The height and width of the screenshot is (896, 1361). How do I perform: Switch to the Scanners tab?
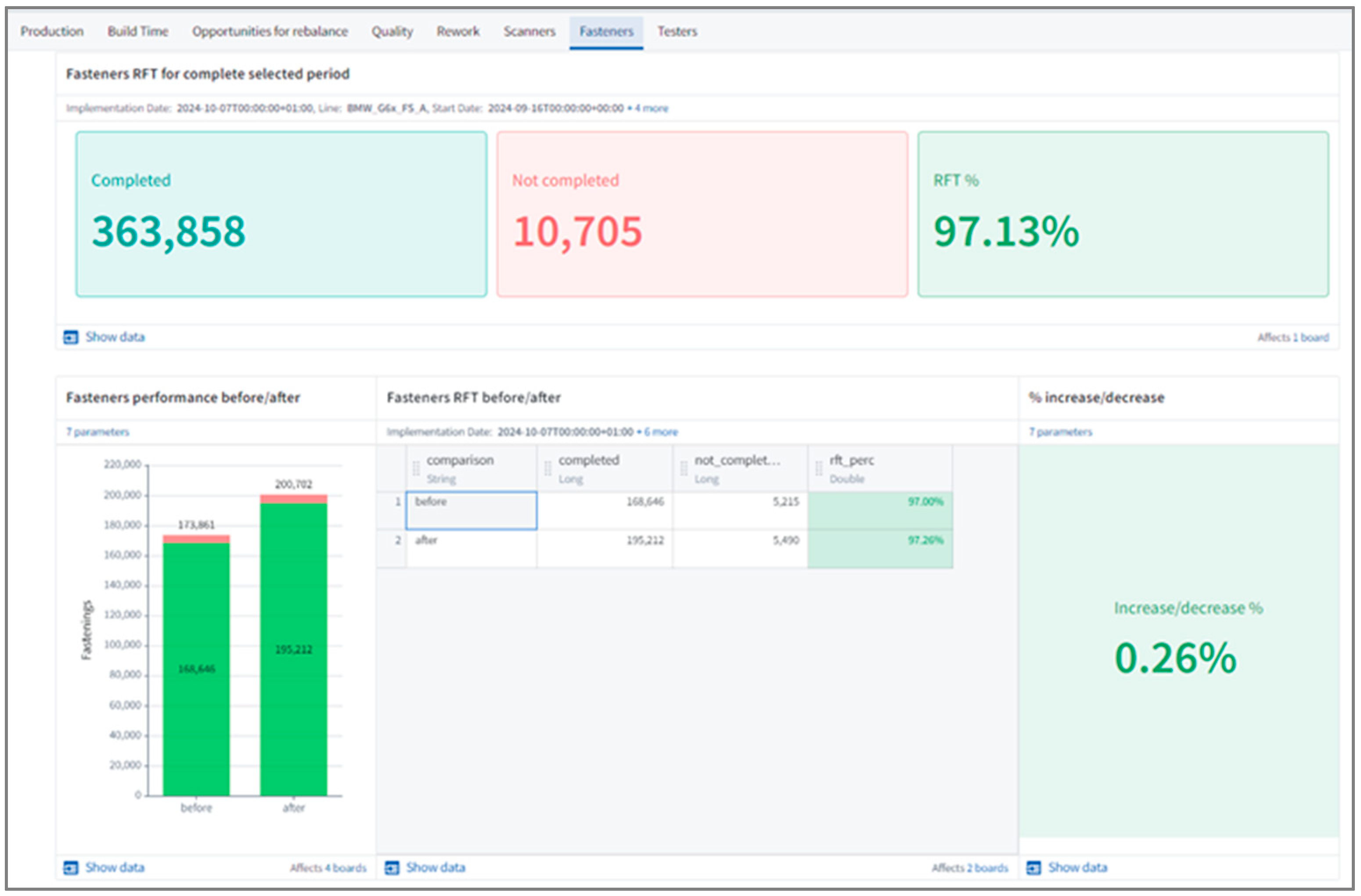tap(529, 32)
